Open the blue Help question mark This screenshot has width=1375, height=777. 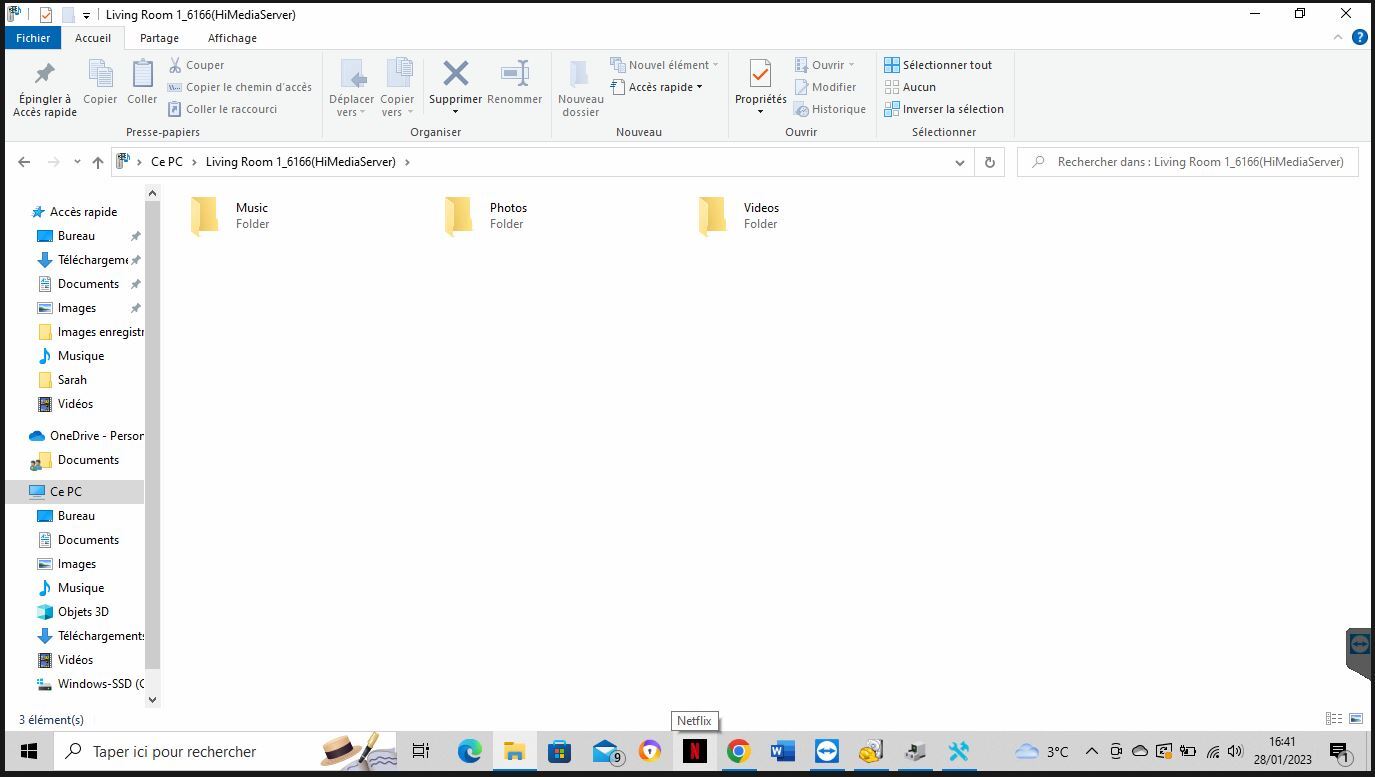coord(1360,38)
